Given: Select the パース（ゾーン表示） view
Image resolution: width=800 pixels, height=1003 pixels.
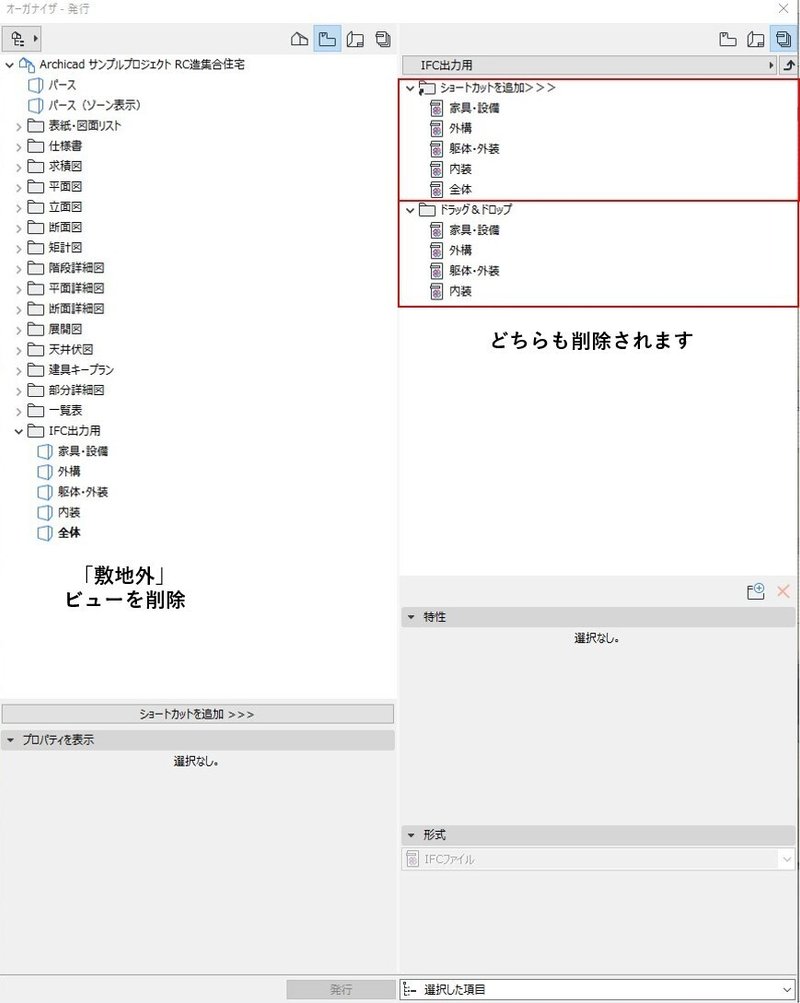Looking at the screenshot, I should point(94,106).
